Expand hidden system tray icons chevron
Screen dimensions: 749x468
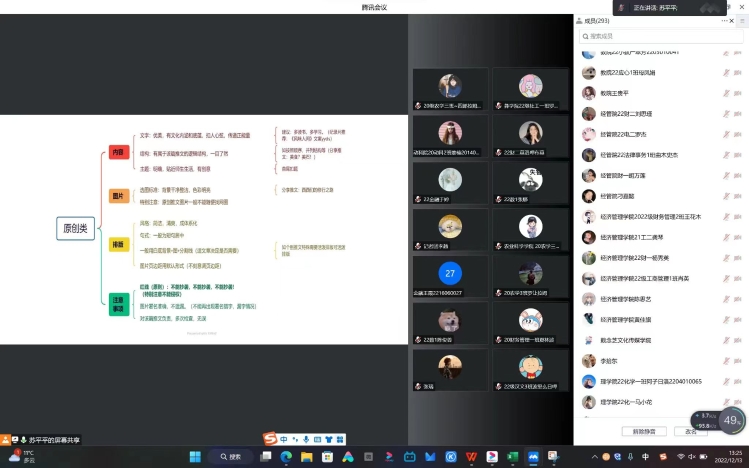pos(594,457)
